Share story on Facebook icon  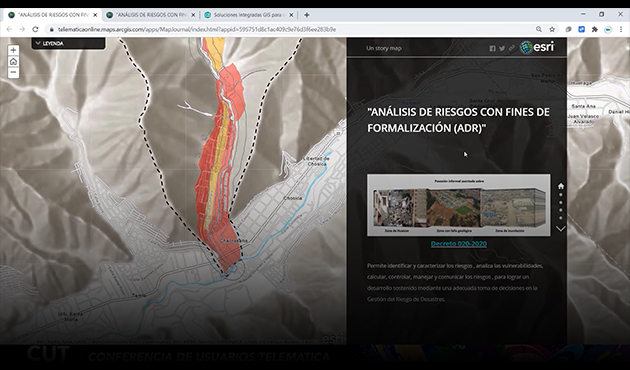[x=493, y=48]
